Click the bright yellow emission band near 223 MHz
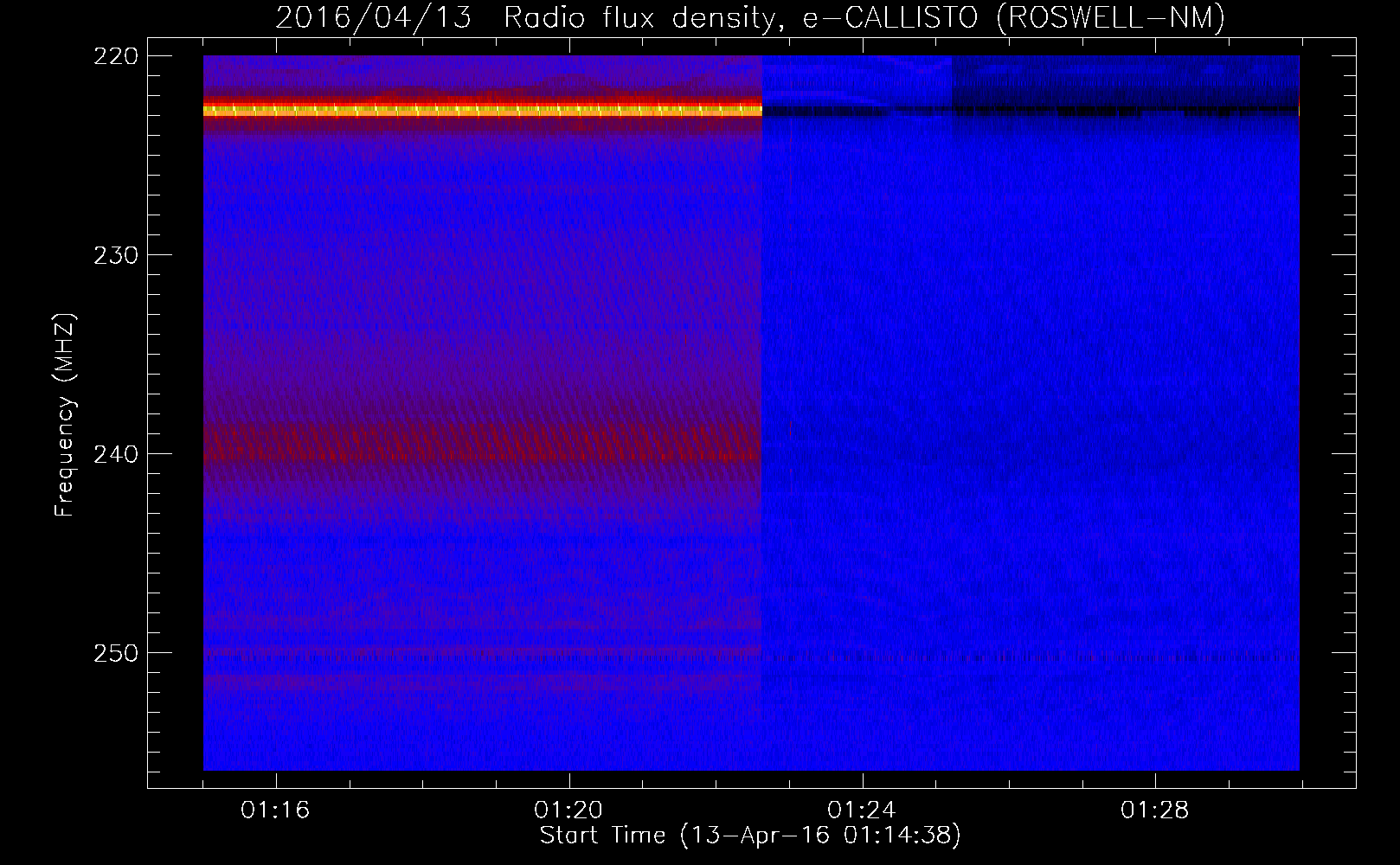Screen dimensions: 1400x865 point(482,110)
